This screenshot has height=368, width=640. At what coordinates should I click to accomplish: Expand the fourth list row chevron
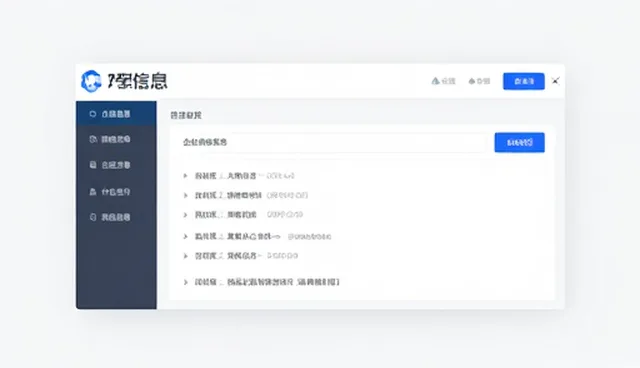click(x=185, y=236)
